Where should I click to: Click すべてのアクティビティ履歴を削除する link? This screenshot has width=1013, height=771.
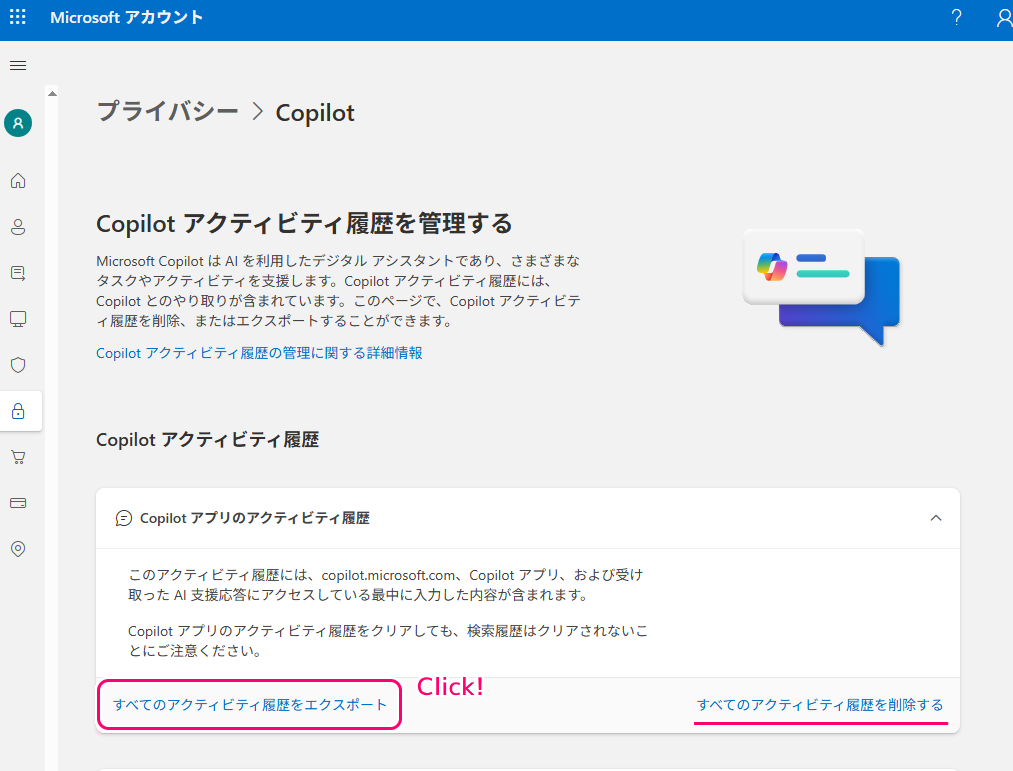(x=820, y=704)
